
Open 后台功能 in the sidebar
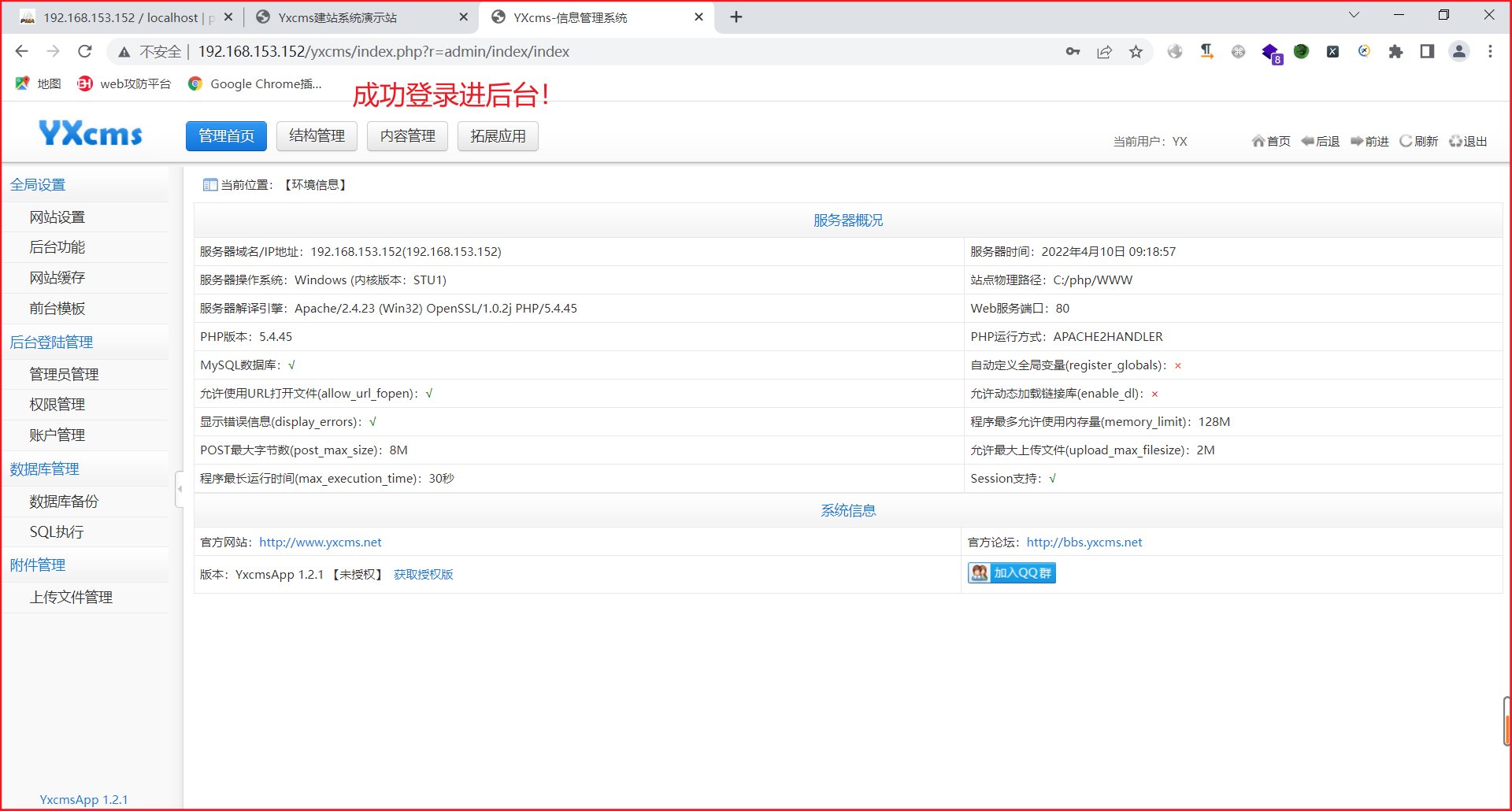click(57, 247)
